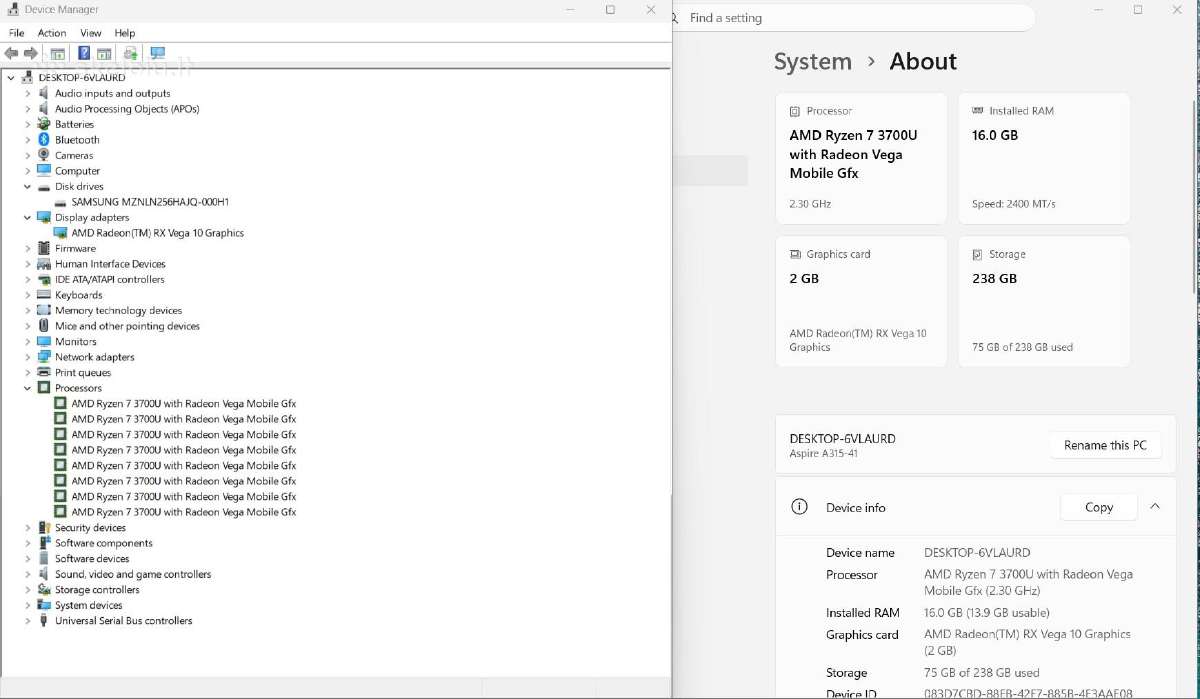Collapse the Processors node
Screen dimensions: 1200x699
tap(28, 388)
